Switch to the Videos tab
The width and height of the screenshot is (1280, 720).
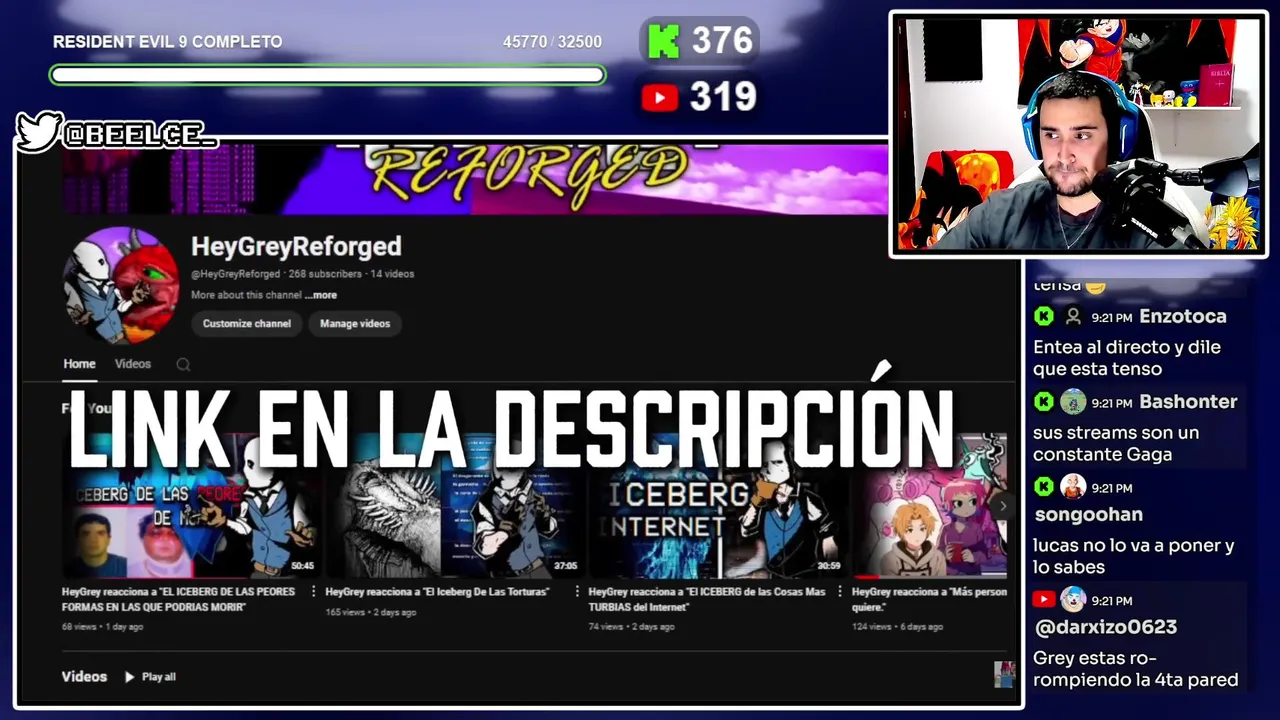tap(133, 364)
